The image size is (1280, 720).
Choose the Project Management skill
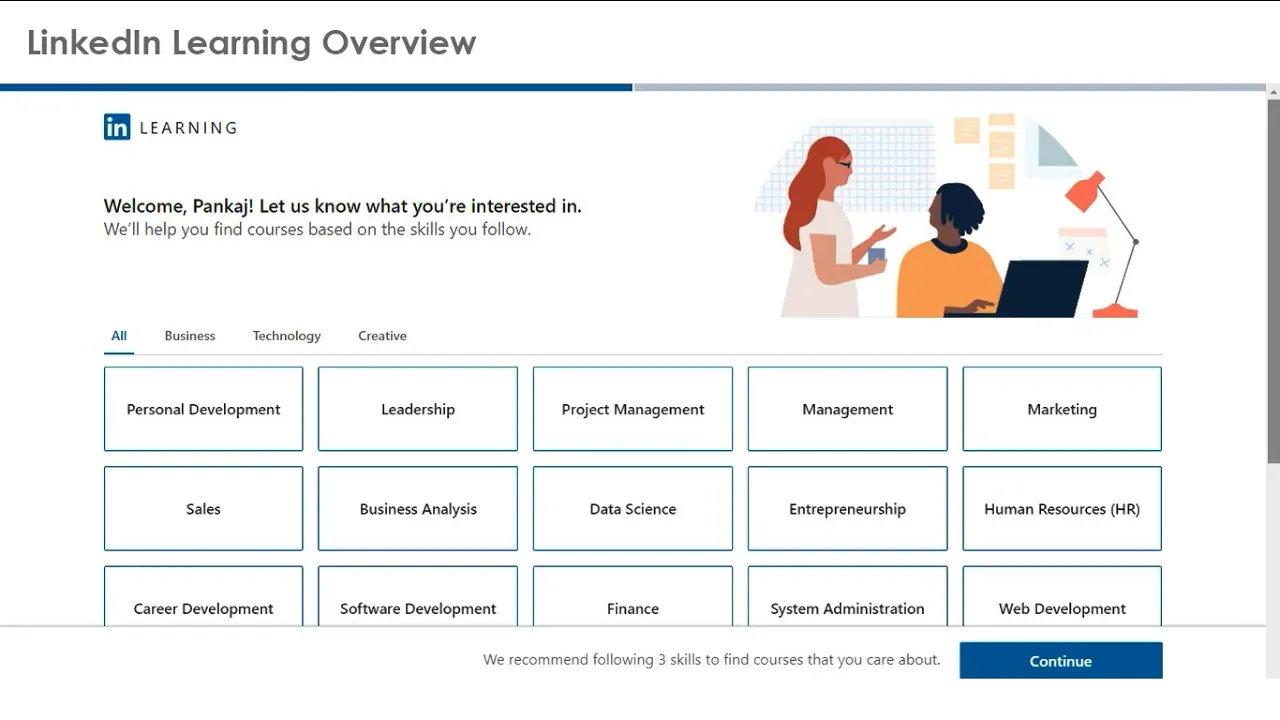pos(633,409)
